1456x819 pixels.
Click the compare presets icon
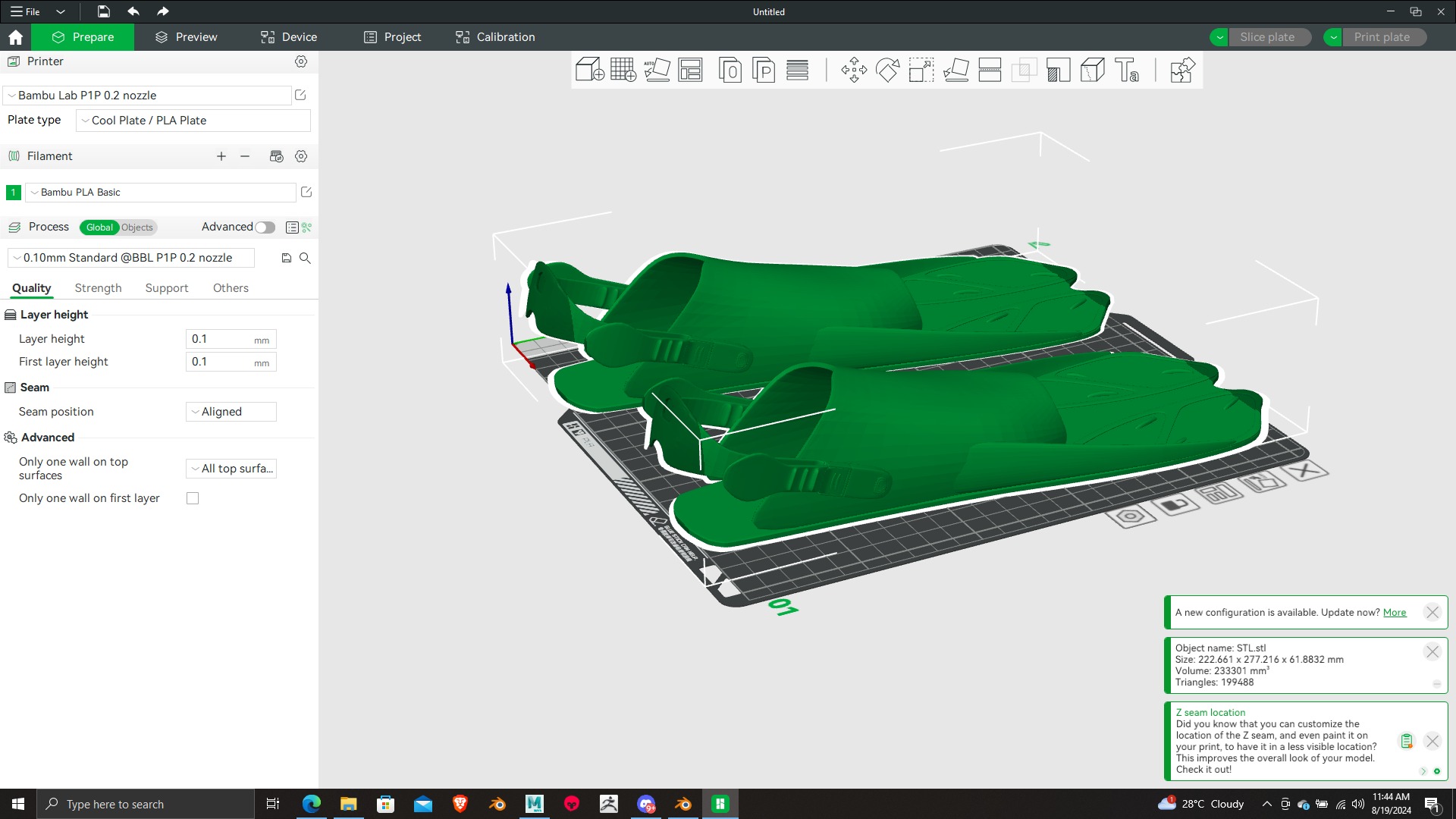(307, 227)
